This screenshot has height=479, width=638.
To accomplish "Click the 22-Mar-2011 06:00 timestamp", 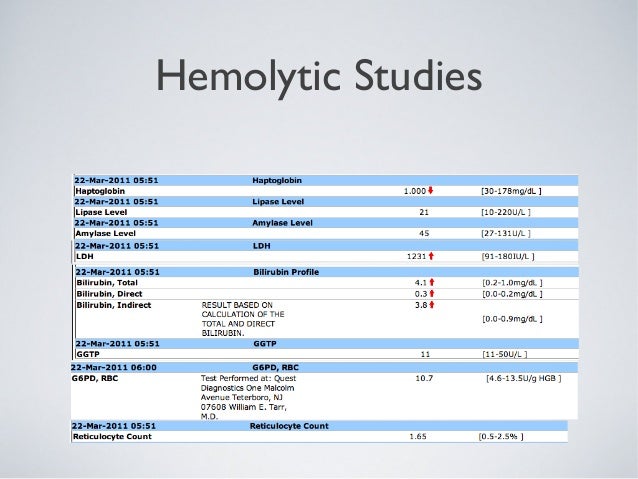I will coord(114,367).
